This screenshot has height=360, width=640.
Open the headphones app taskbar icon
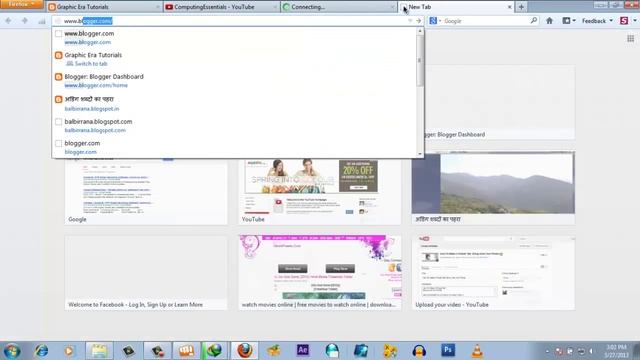click(x=419, y=351)
